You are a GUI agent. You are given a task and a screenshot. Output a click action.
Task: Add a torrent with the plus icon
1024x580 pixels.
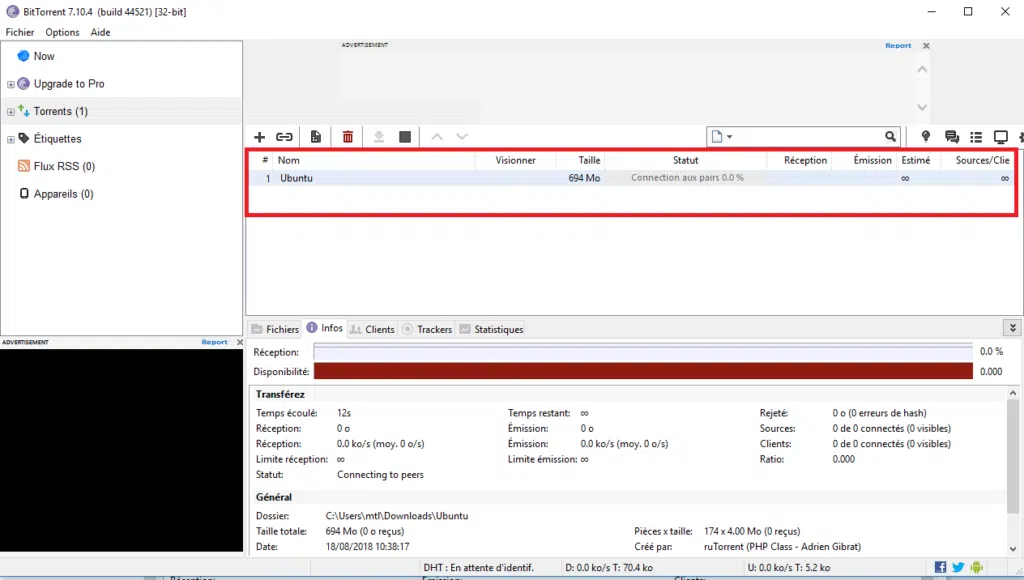pyautogui.click(x=259, y=137)
